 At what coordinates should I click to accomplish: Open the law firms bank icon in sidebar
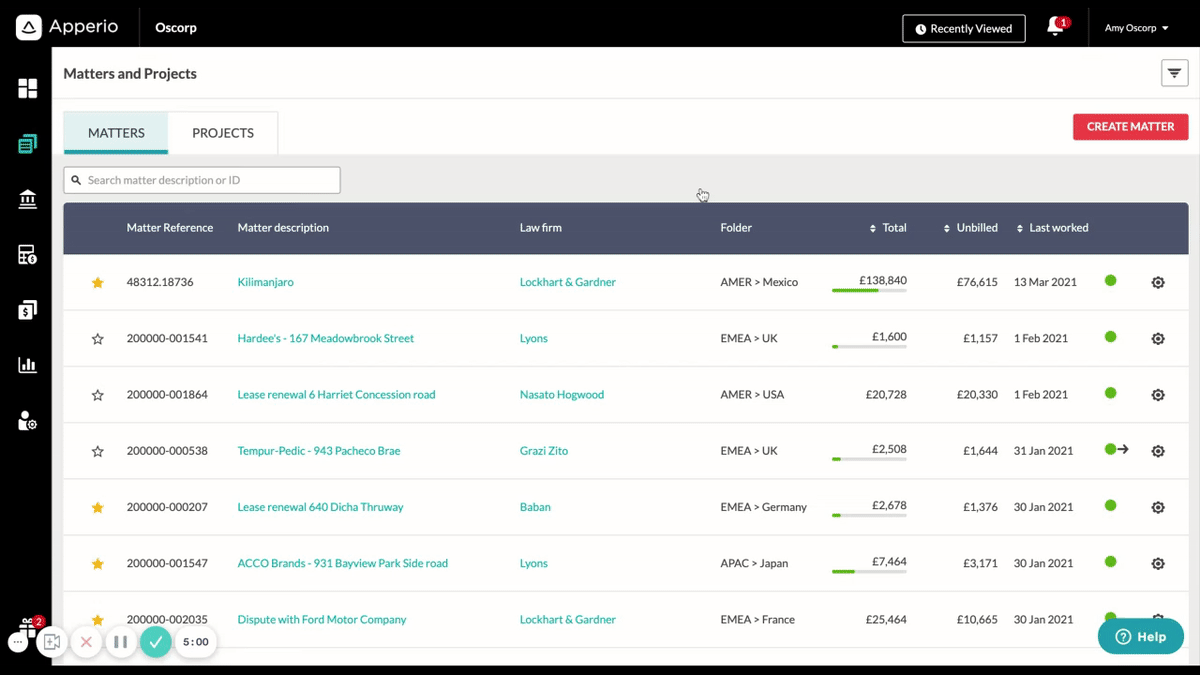(27, 200)
